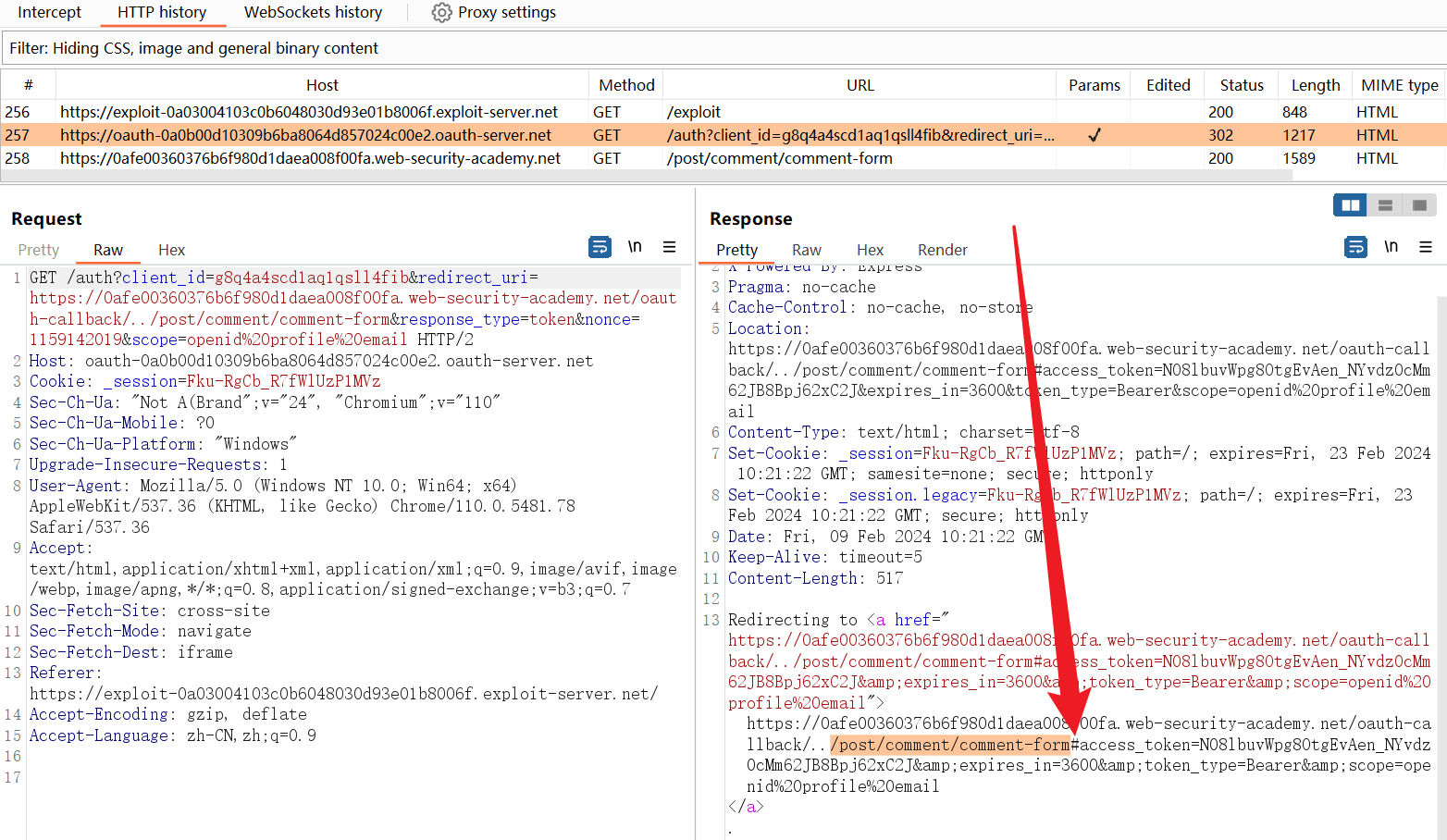Click the Location header in response

1079,370
